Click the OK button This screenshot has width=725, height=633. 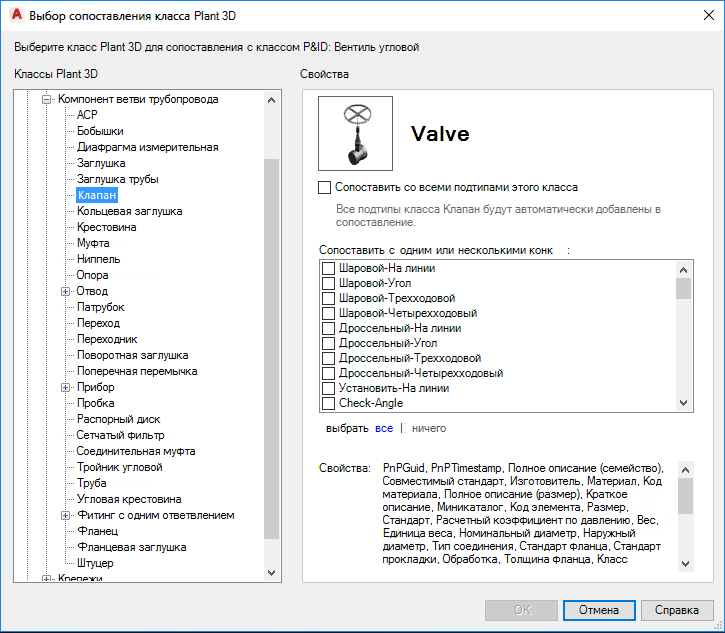click(522, 610)
